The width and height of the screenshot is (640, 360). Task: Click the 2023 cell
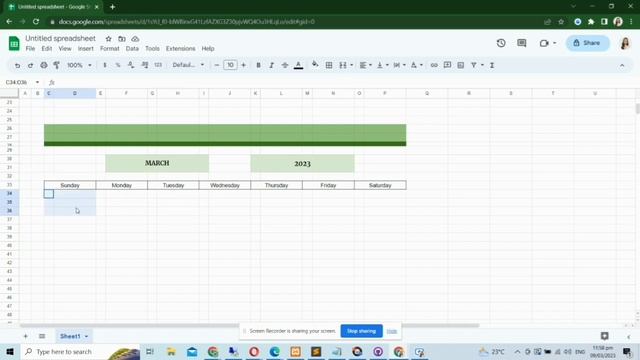[x=302, y=163]
